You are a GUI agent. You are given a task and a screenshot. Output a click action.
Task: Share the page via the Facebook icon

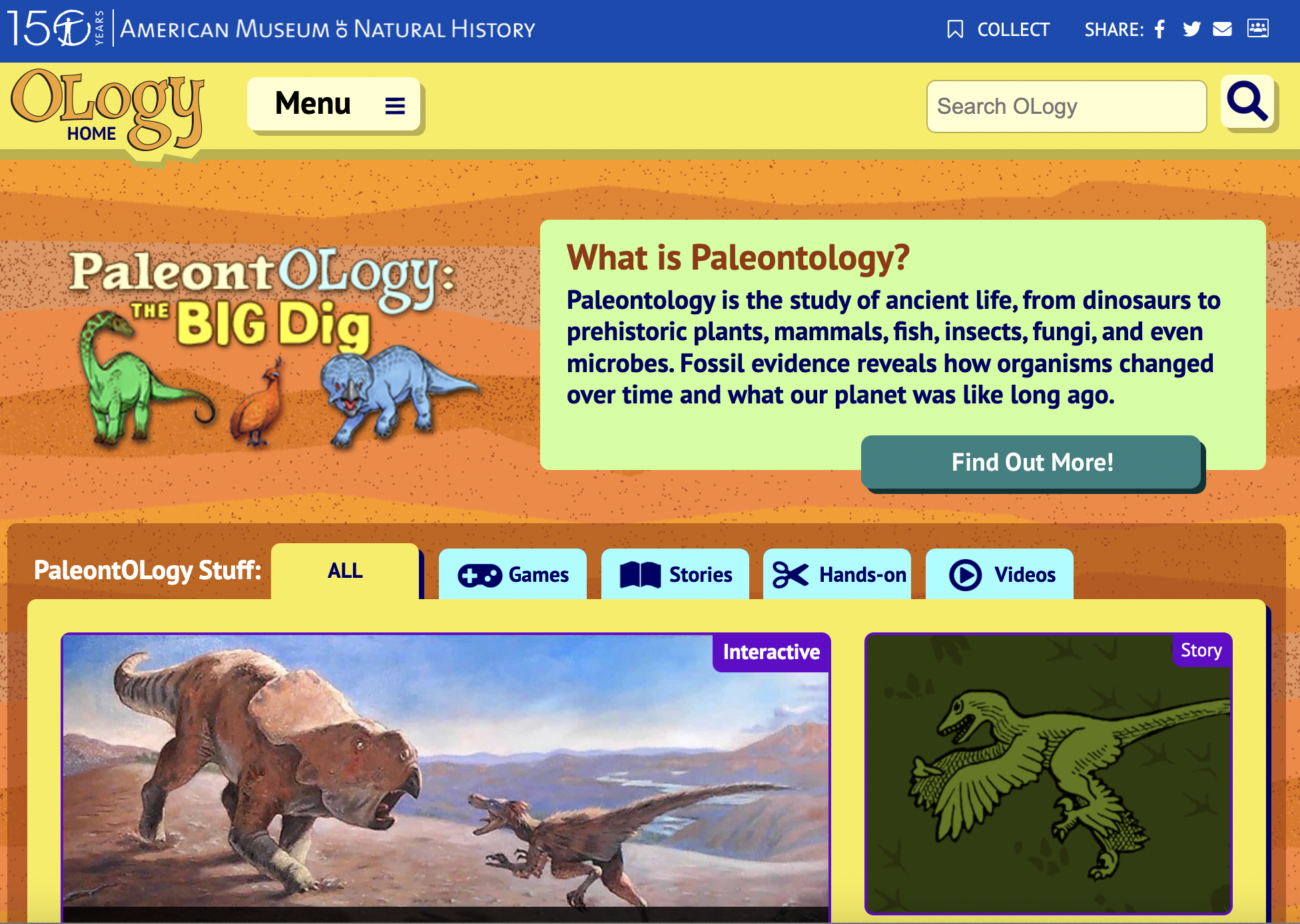point(1159,29)
